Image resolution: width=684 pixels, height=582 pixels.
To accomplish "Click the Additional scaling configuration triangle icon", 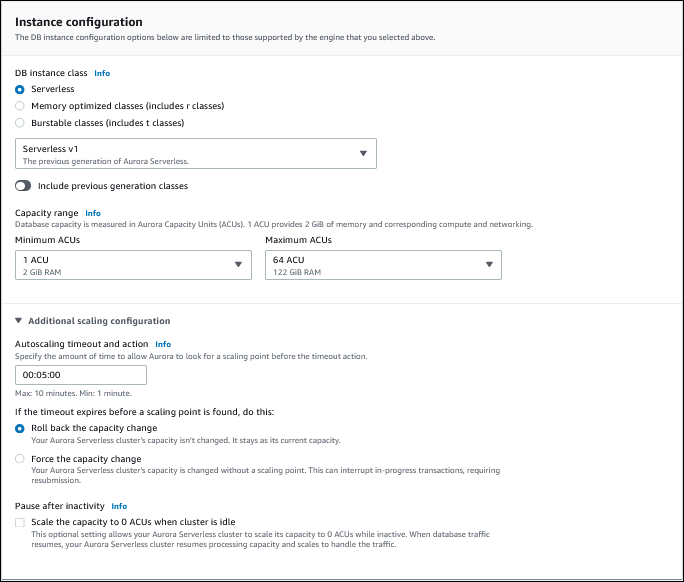I will pyautogui.click(x=19, y=321).
